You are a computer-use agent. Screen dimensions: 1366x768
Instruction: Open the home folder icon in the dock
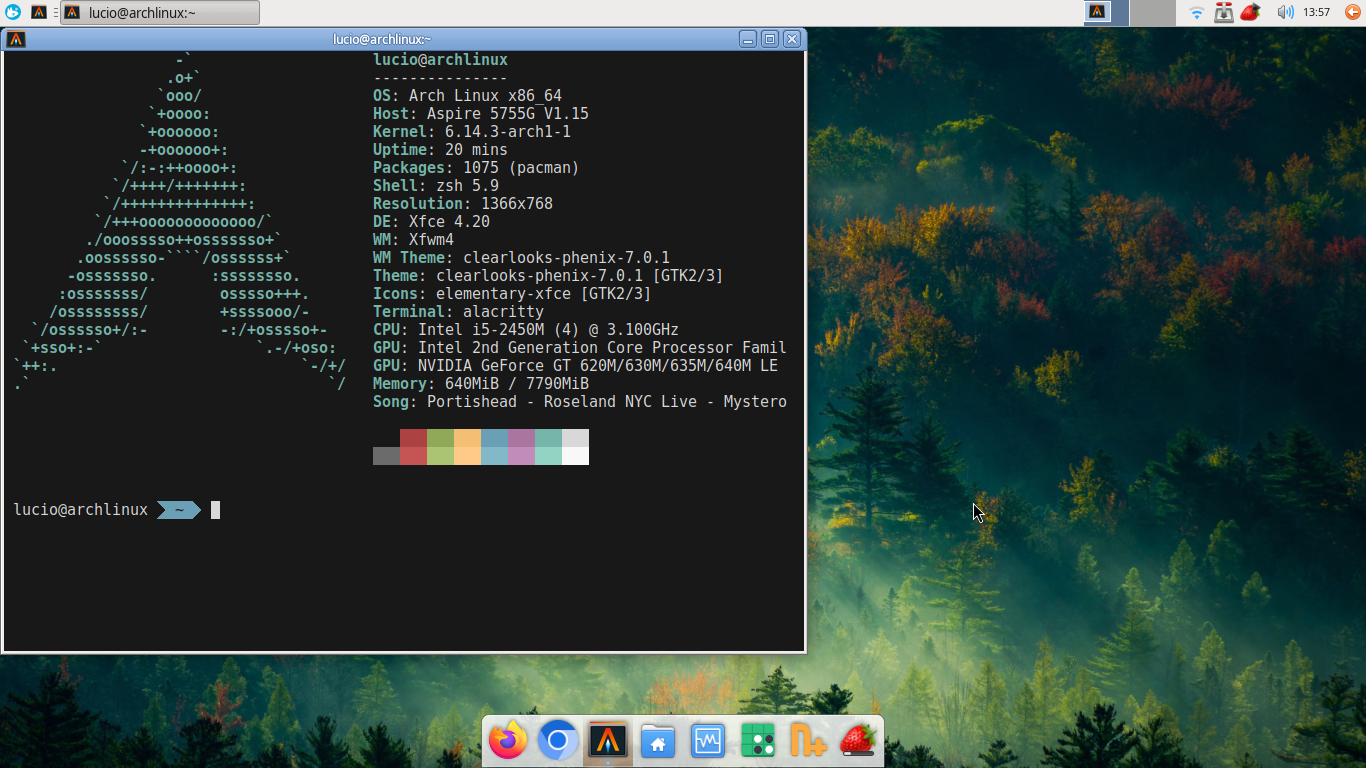(658, 741)
